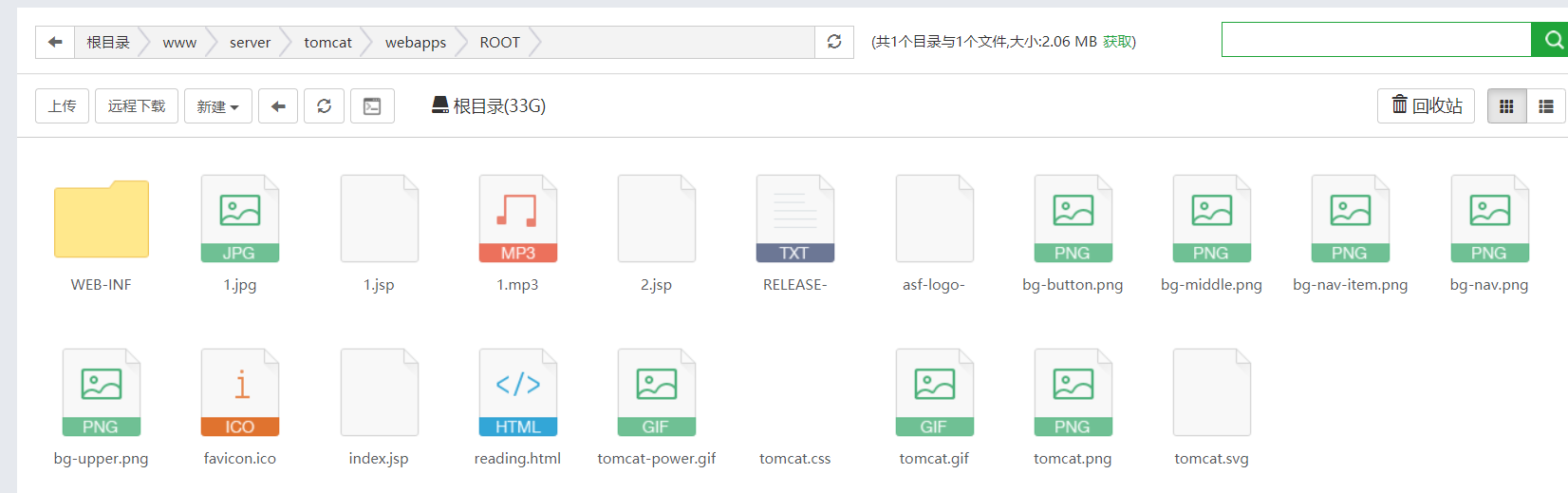This screenshot has height=493, width=1568.
Task: Navigate to tomcat in breadcrumb
Action: pos(327,42)
